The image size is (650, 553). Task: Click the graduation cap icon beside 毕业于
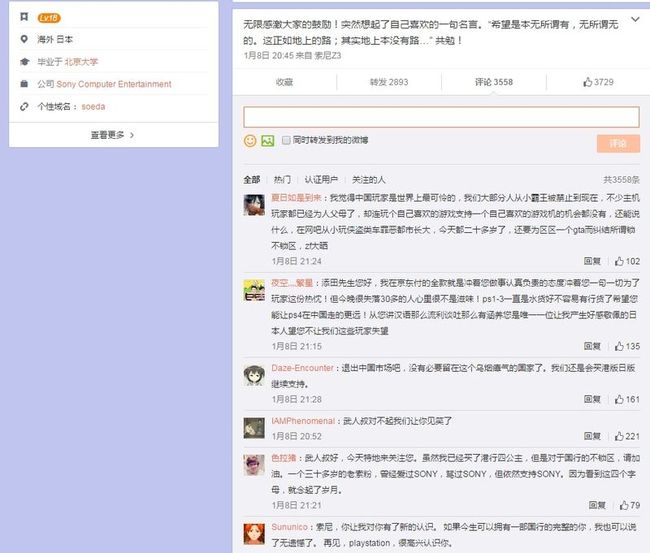[x=24, y=62]
